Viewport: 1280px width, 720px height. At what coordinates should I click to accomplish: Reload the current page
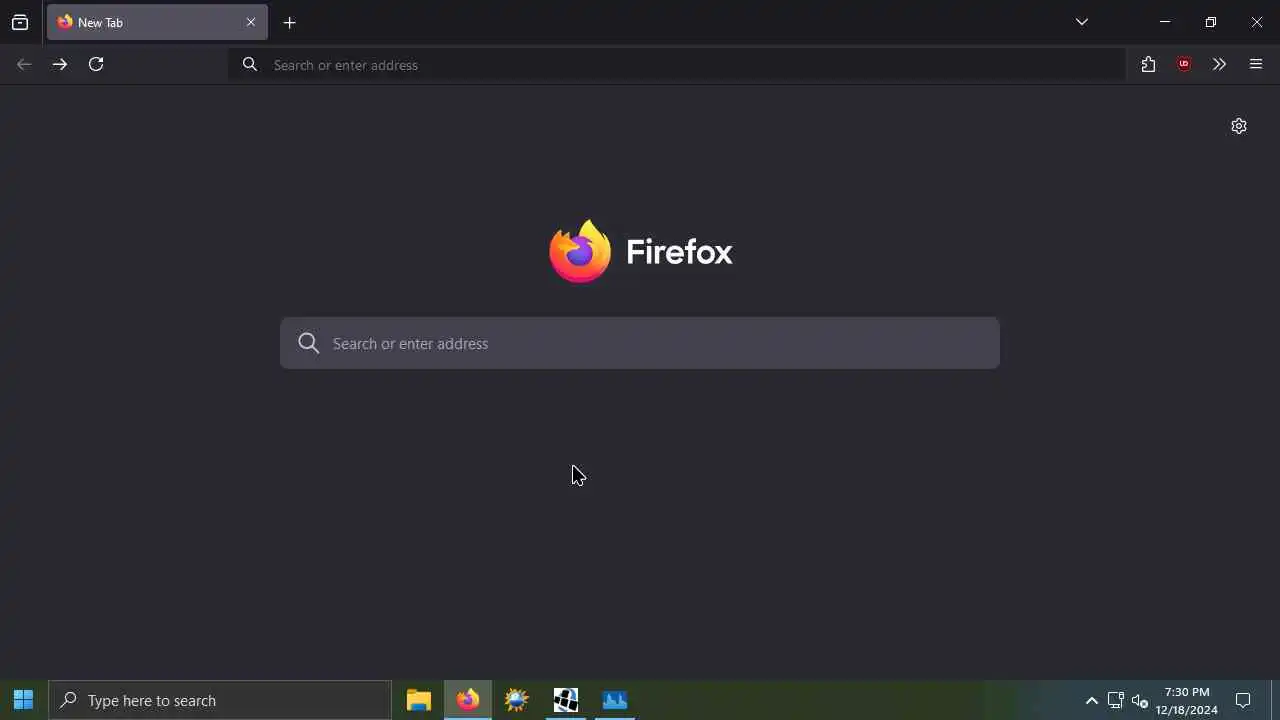click(96, 64)
